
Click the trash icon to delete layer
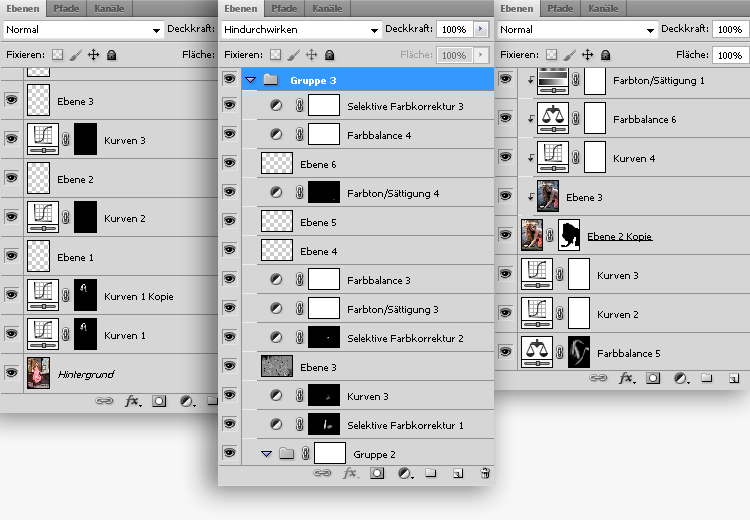484,473
